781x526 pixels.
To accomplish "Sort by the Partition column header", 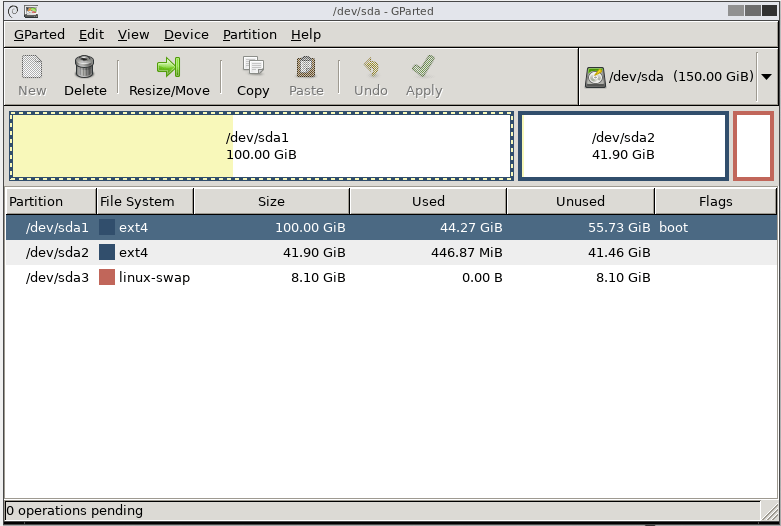I will (x=51, y=201).
